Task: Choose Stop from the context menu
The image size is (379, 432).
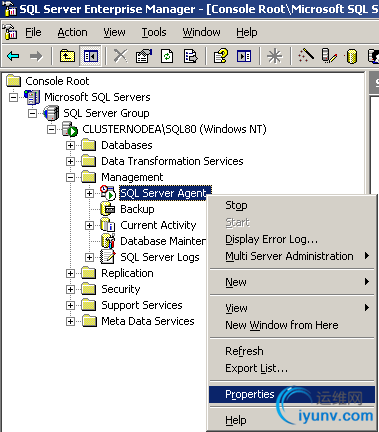Action: tap(291, 205)
